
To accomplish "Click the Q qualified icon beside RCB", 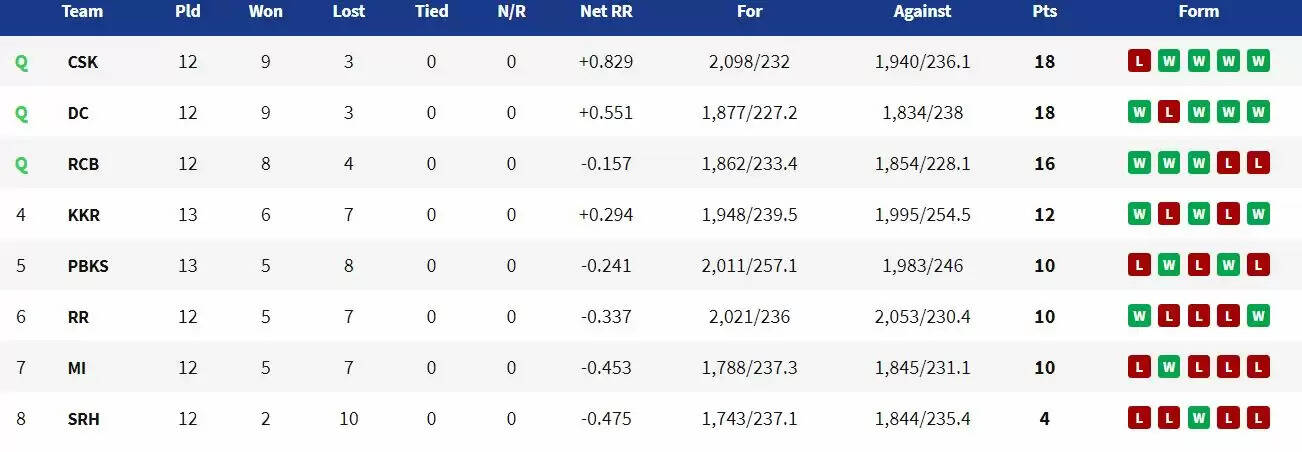I will click(x=21, y=164).
